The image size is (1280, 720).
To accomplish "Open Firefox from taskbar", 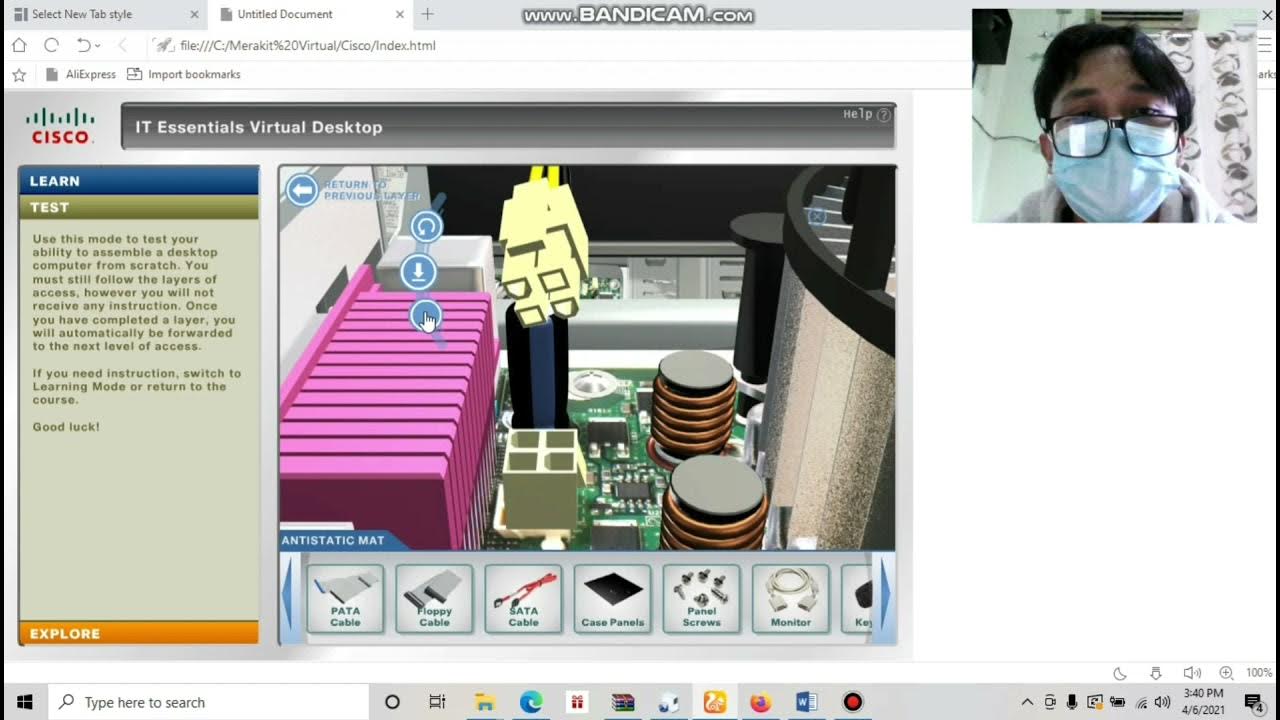I will click(760, 702).
